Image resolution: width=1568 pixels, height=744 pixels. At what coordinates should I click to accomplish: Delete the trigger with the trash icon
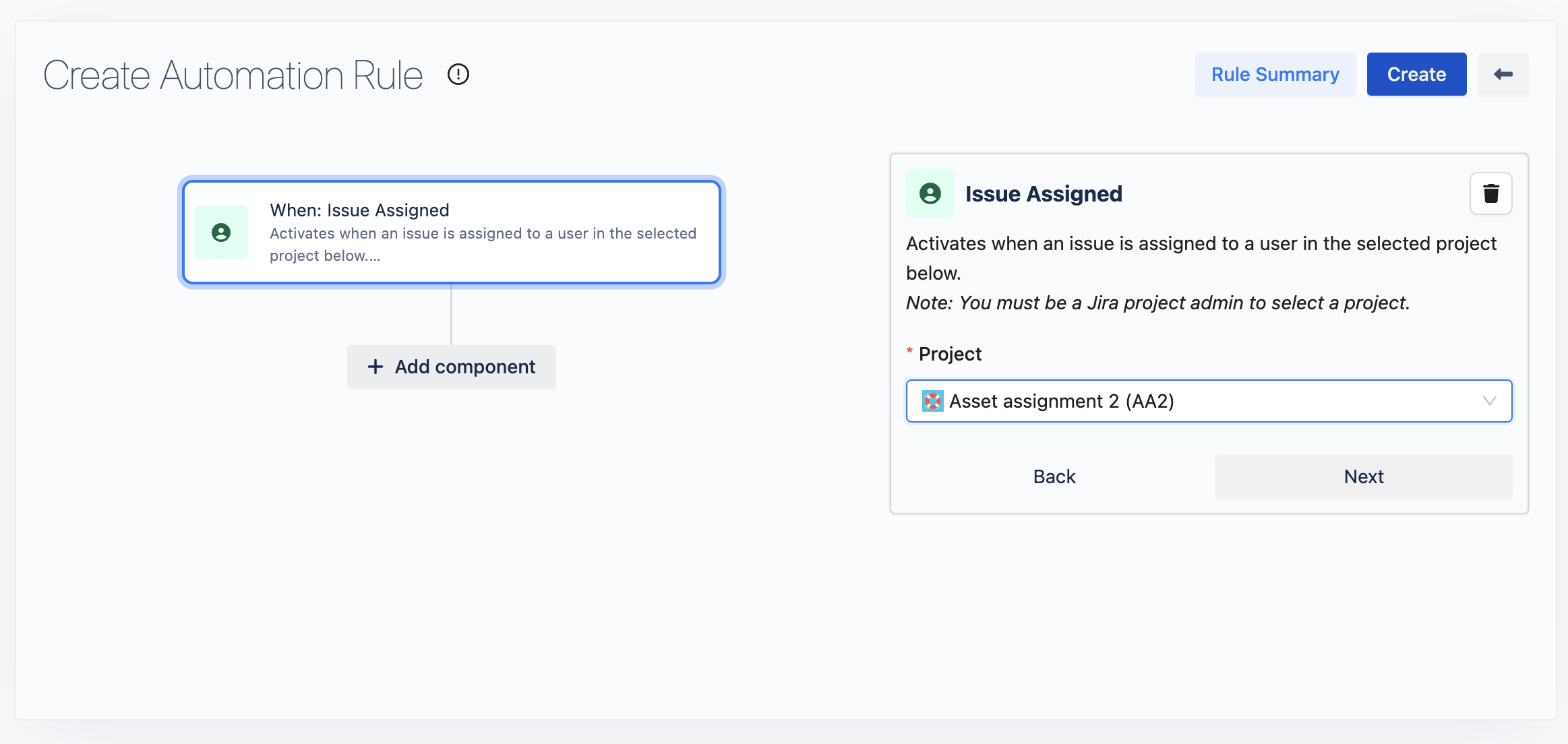coord(1490,194)
